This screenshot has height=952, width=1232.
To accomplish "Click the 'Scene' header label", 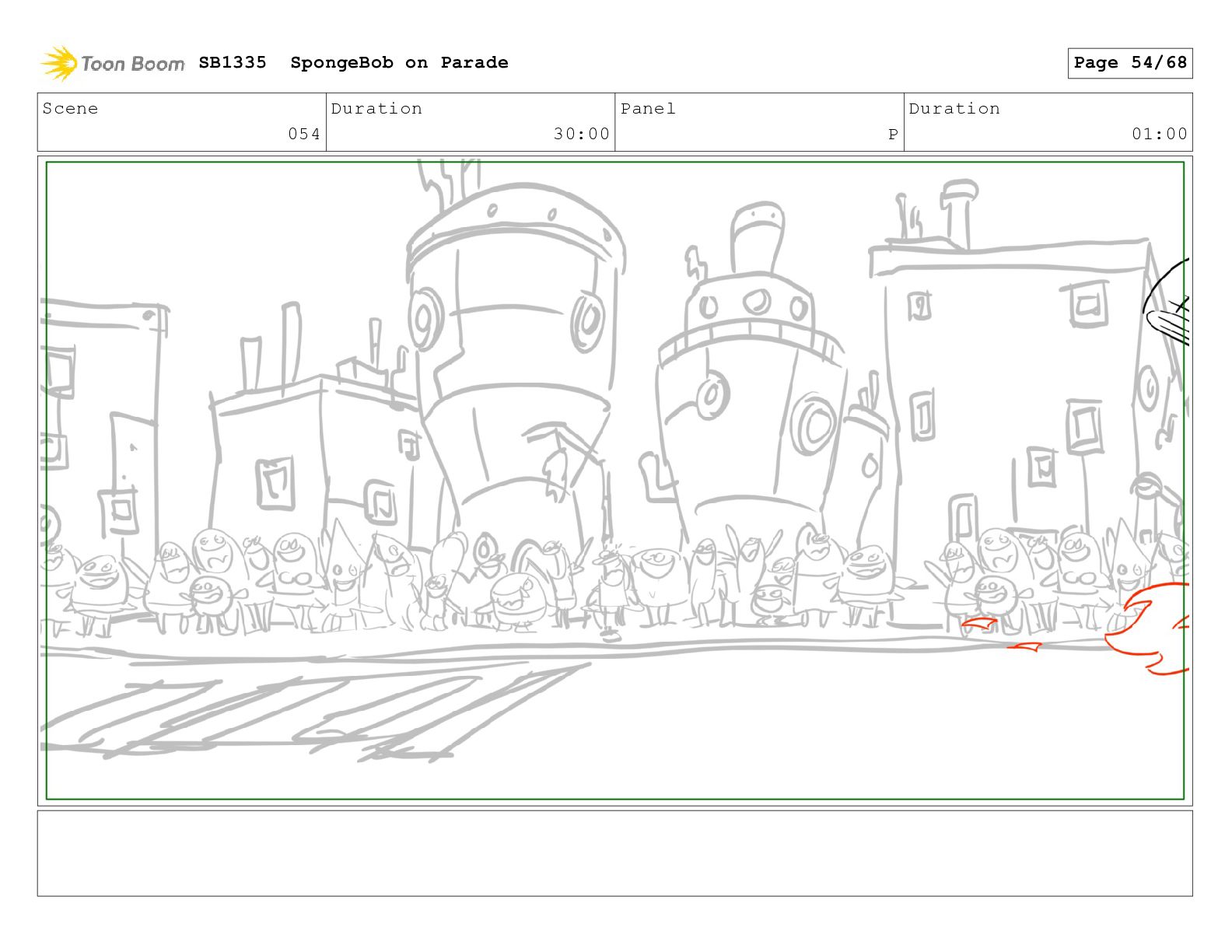I will [71, 109].
